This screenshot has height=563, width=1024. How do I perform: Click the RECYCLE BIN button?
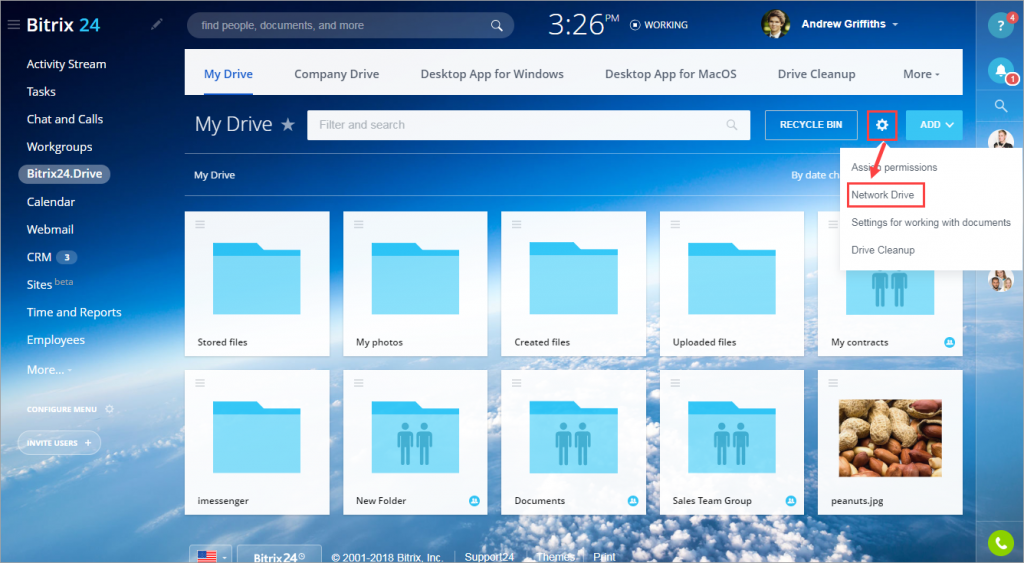(x=810, y=125)
